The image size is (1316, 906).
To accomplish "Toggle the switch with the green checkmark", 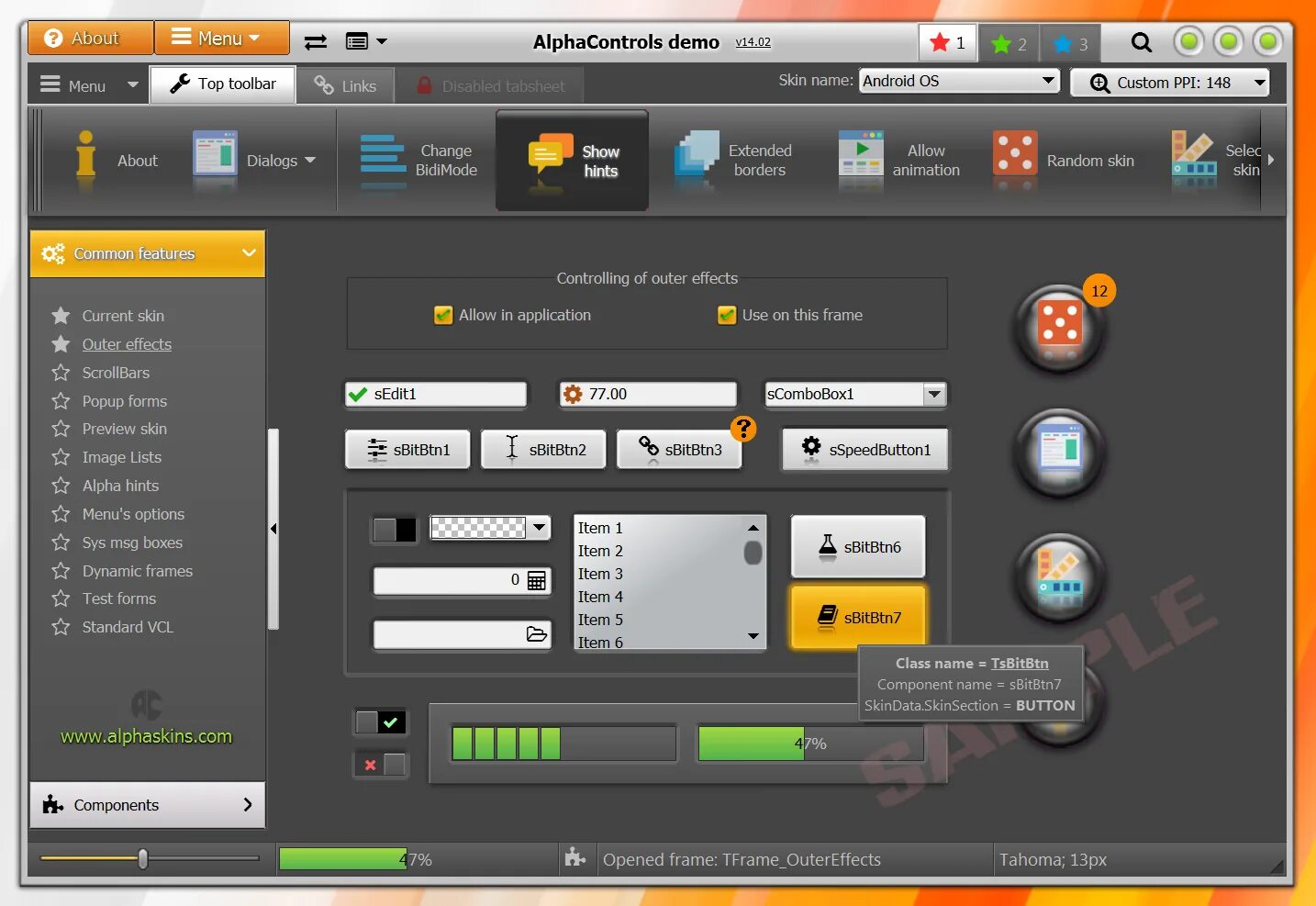I will click(x=380, y=722).
